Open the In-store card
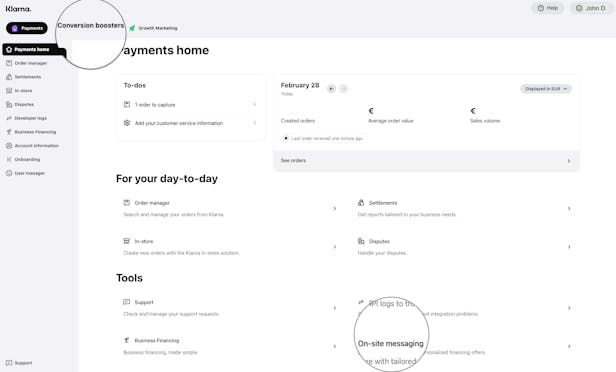 229,247
